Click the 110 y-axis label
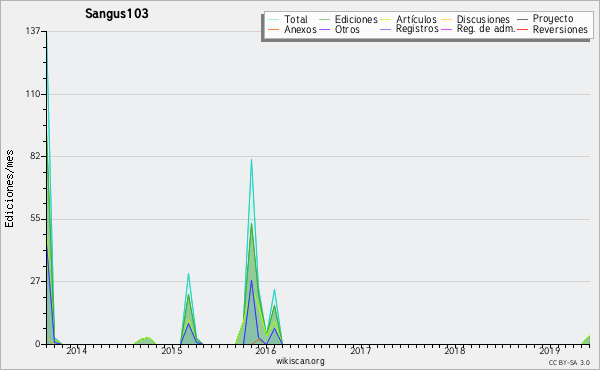Screen dimensions: 600x370 (33, 94)
